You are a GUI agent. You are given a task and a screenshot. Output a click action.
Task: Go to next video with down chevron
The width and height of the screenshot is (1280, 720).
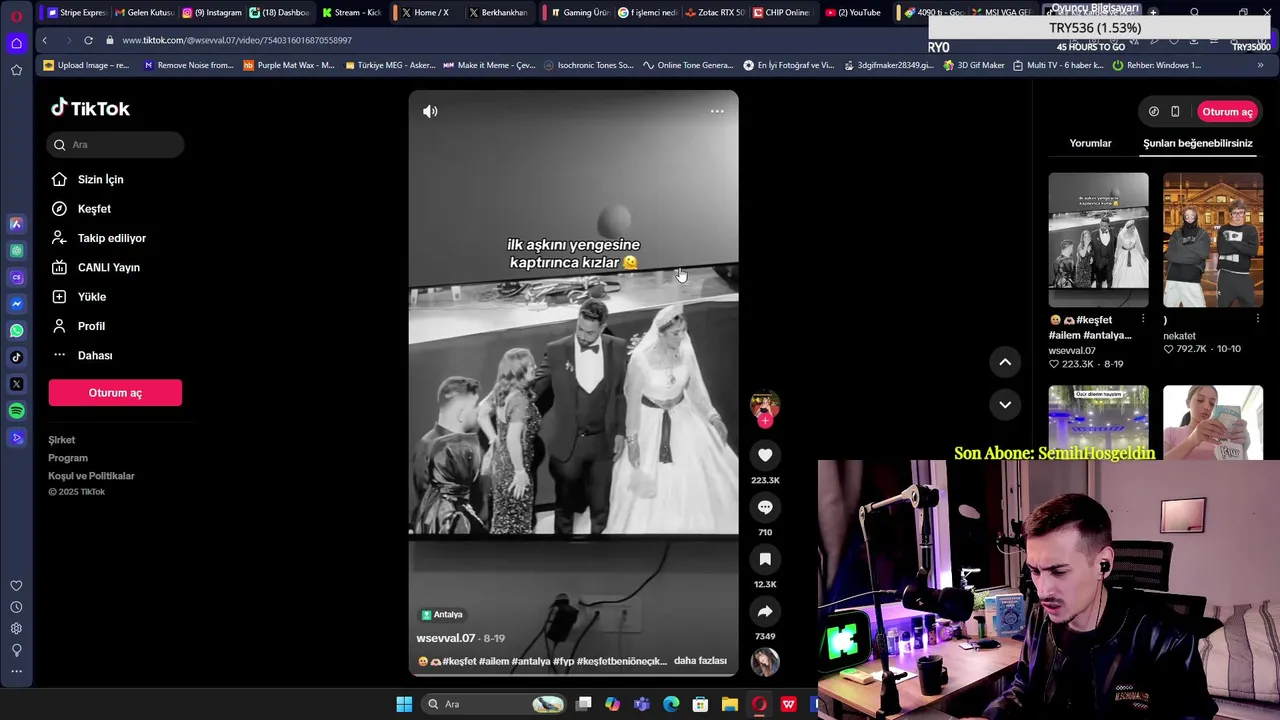pos(1005,404)
